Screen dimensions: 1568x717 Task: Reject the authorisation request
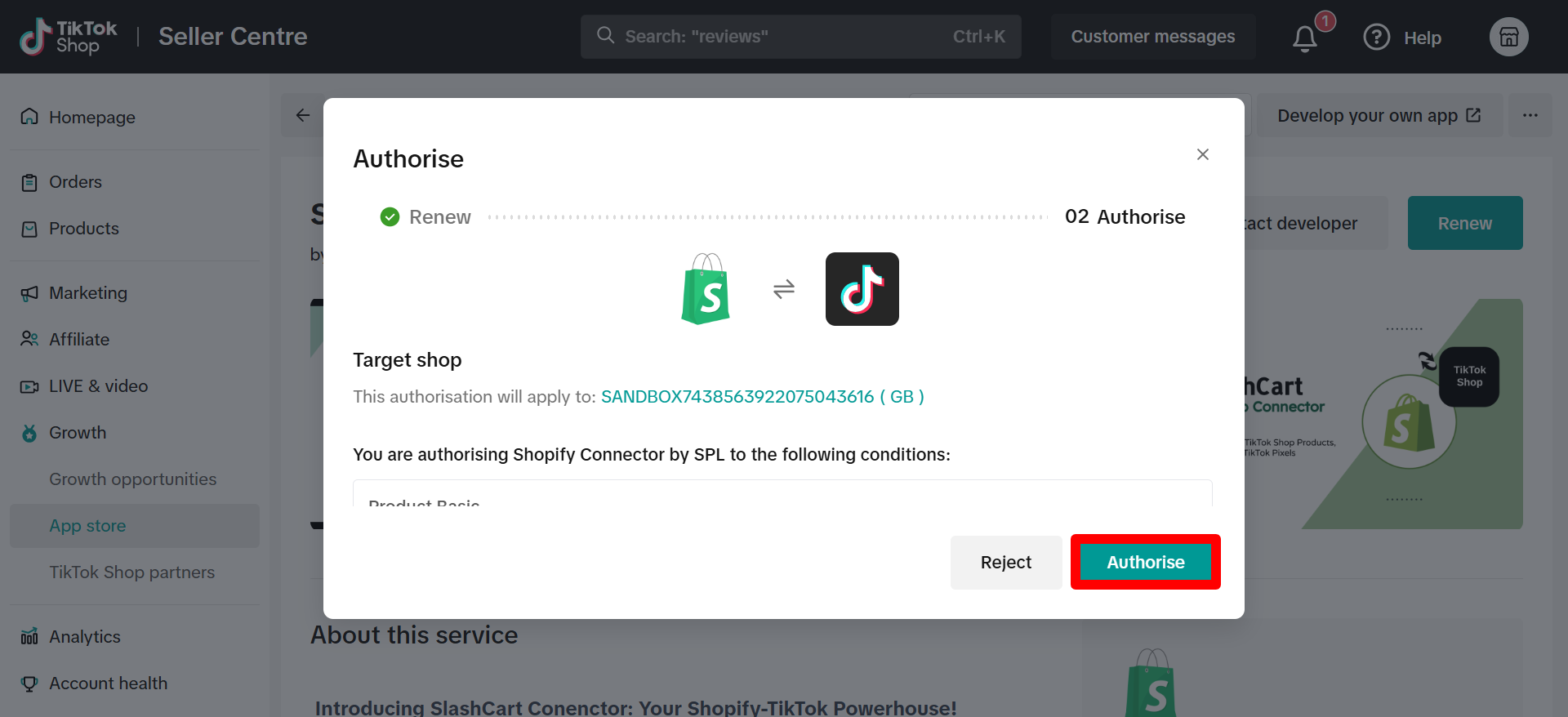pos(1005,562)
